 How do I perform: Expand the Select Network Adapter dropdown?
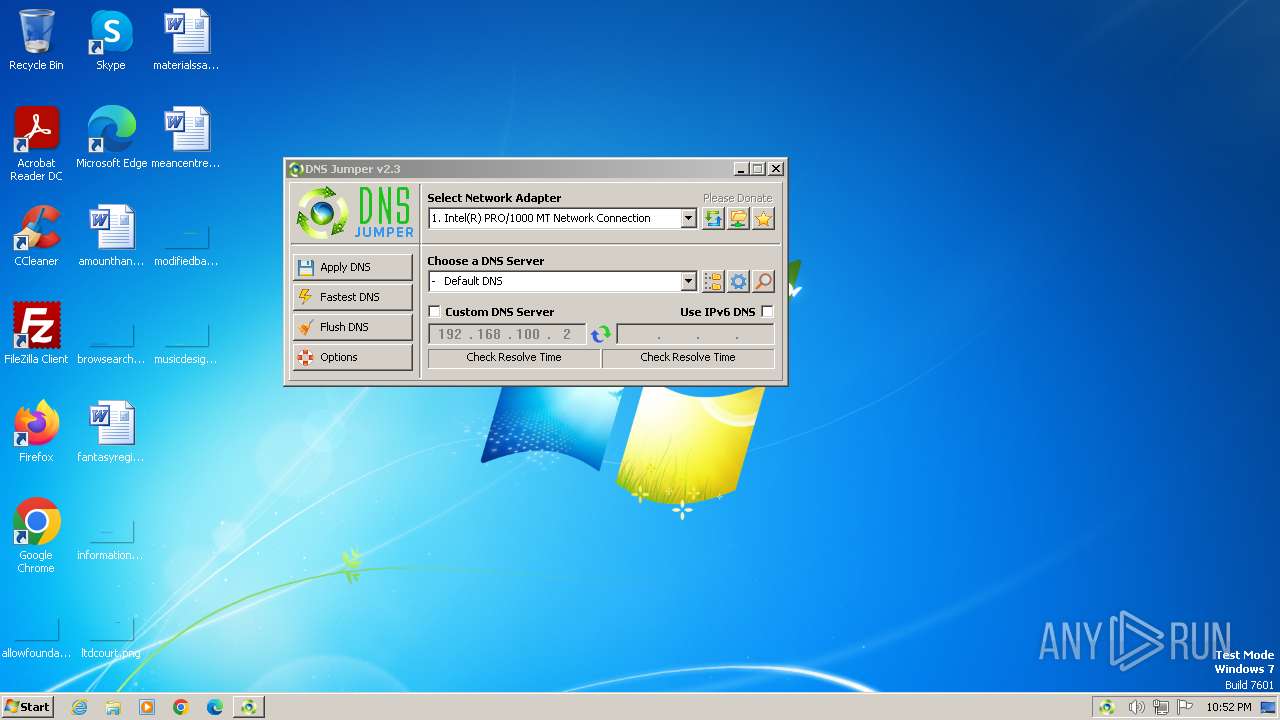[x=688, y=218]
